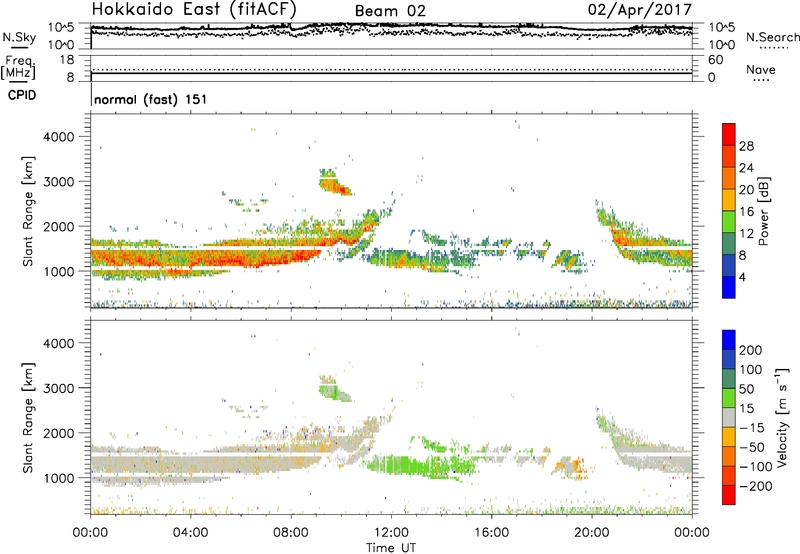800x554 pixels.
Task: Click the '-200' value on Velocity color bar
Action: tap(755, 486)
